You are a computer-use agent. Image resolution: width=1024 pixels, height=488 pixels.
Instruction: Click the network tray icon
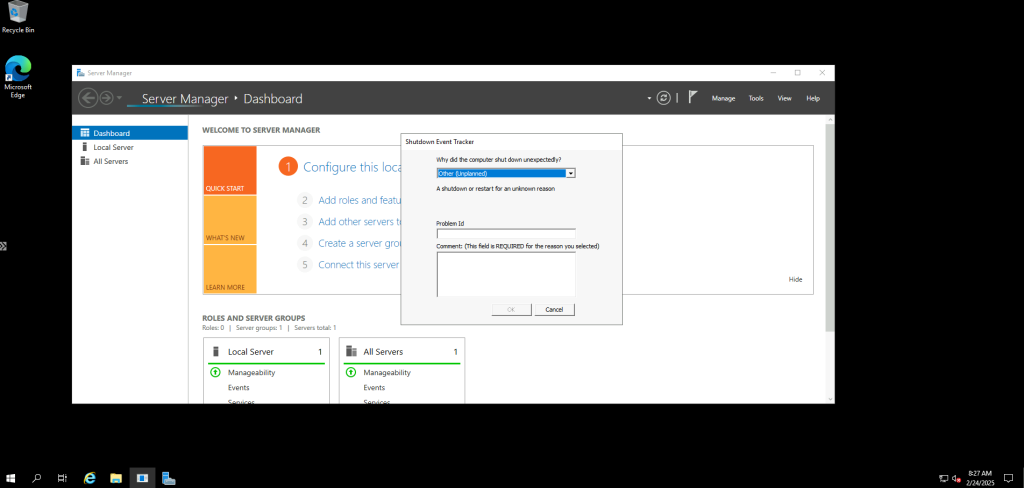click(943, 478)
